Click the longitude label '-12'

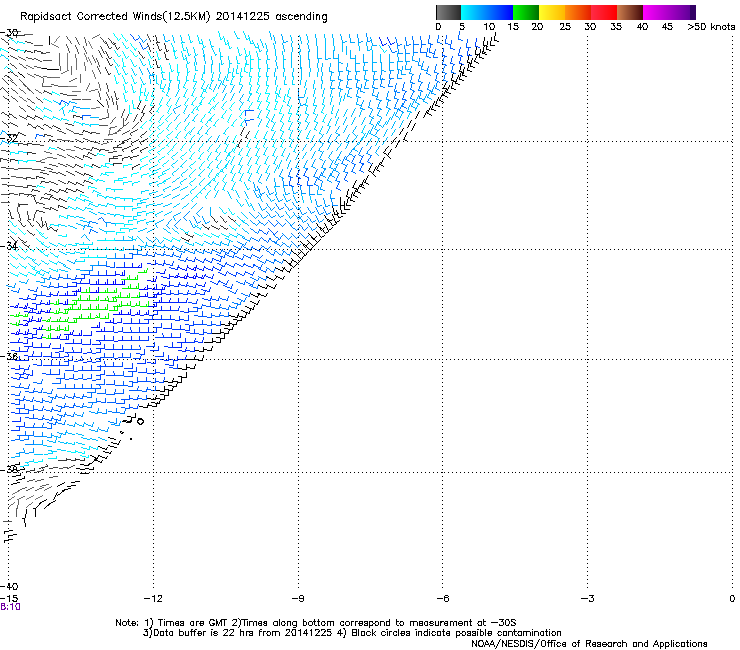click(153, 599)
